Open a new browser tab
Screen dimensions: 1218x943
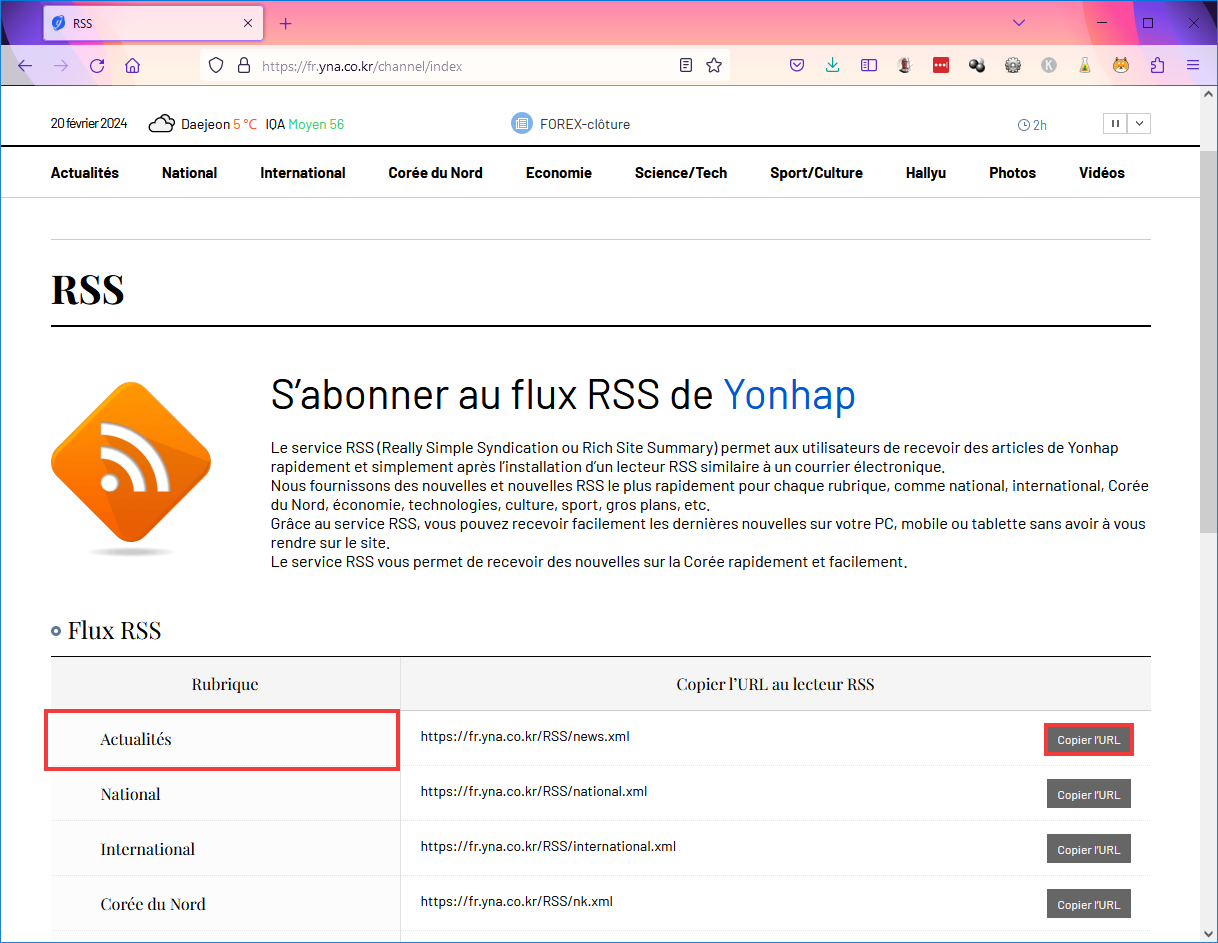coord(285,23)
